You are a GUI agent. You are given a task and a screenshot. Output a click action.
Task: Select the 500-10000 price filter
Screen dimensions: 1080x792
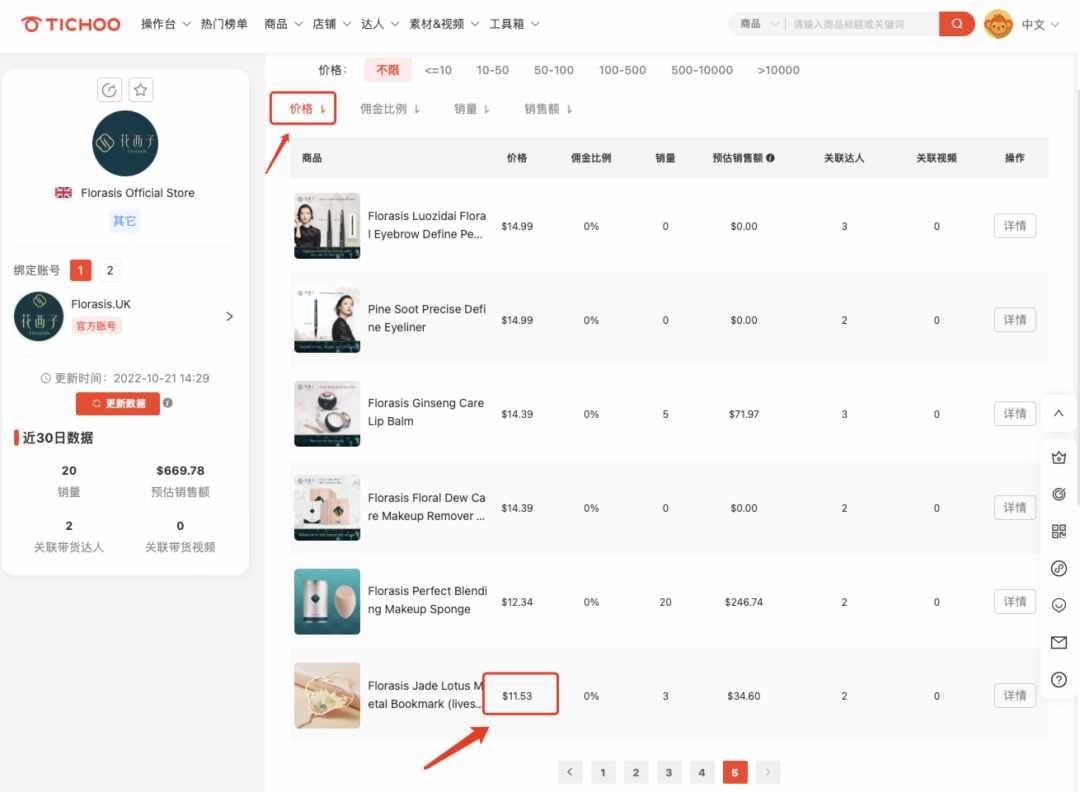702,70
